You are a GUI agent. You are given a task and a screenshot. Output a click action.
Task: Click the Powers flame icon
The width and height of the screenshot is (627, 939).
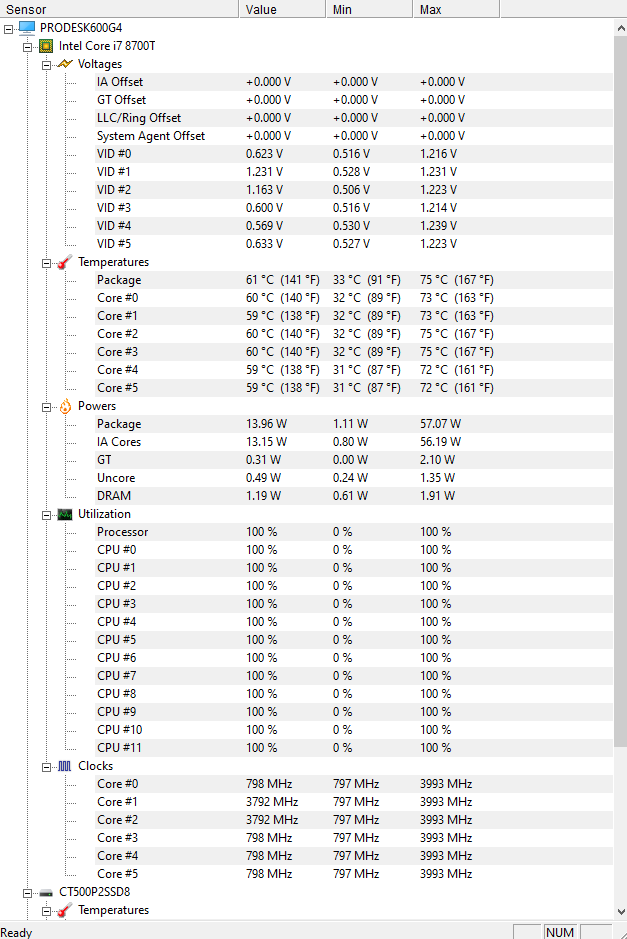pos(65,407)
